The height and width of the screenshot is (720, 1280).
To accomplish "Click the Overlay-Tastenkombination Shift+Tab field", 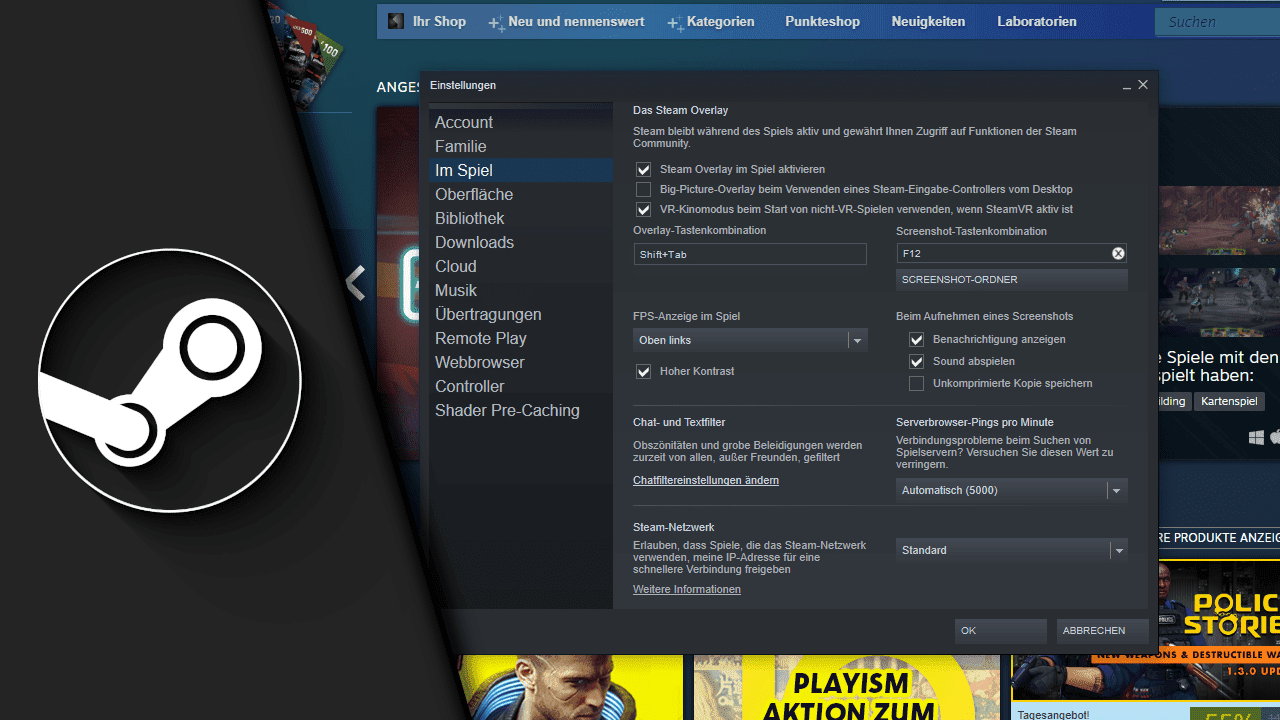I will click(750, 254).
